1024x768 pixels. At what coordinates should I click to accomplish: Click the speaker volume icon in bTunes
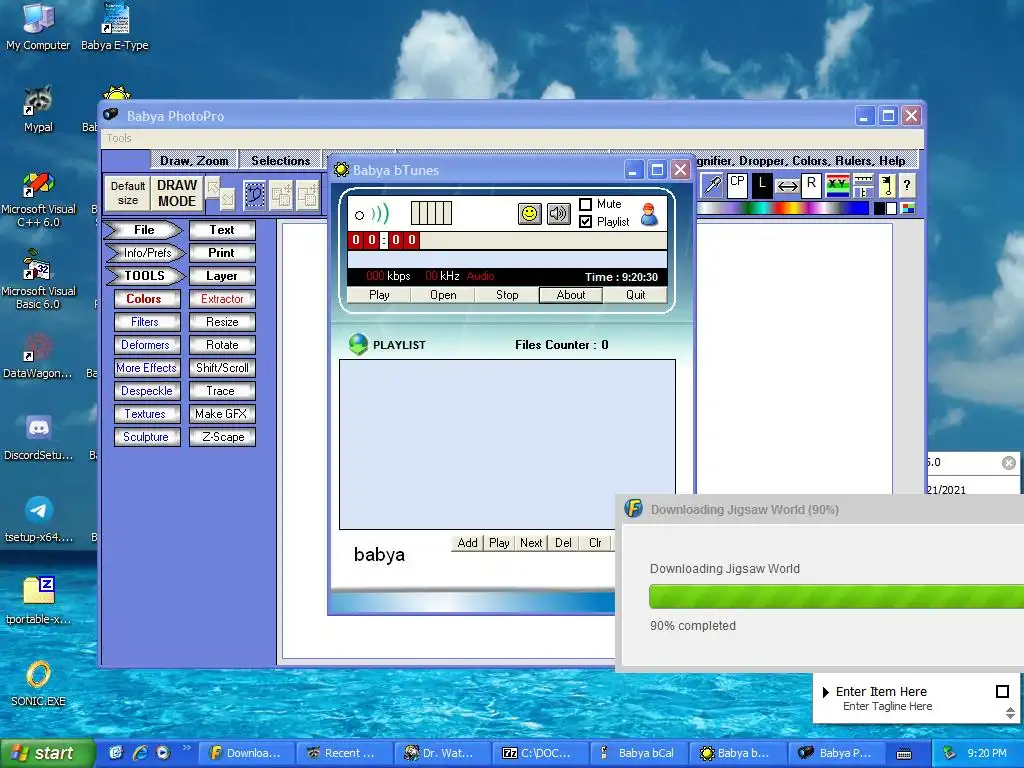click(x=558, y=214)
